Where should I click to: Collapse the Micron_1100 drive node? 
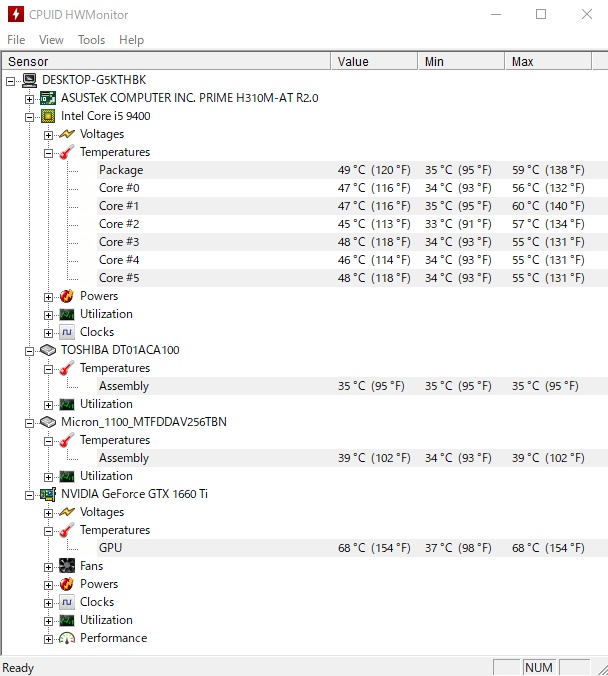[x=29, y=423]
